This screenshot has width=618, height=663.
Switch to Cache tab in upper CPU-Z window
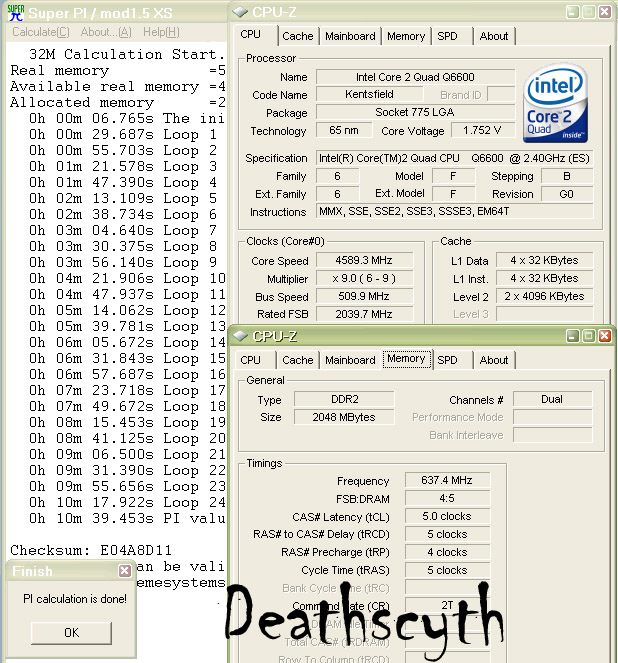[298, 36]
